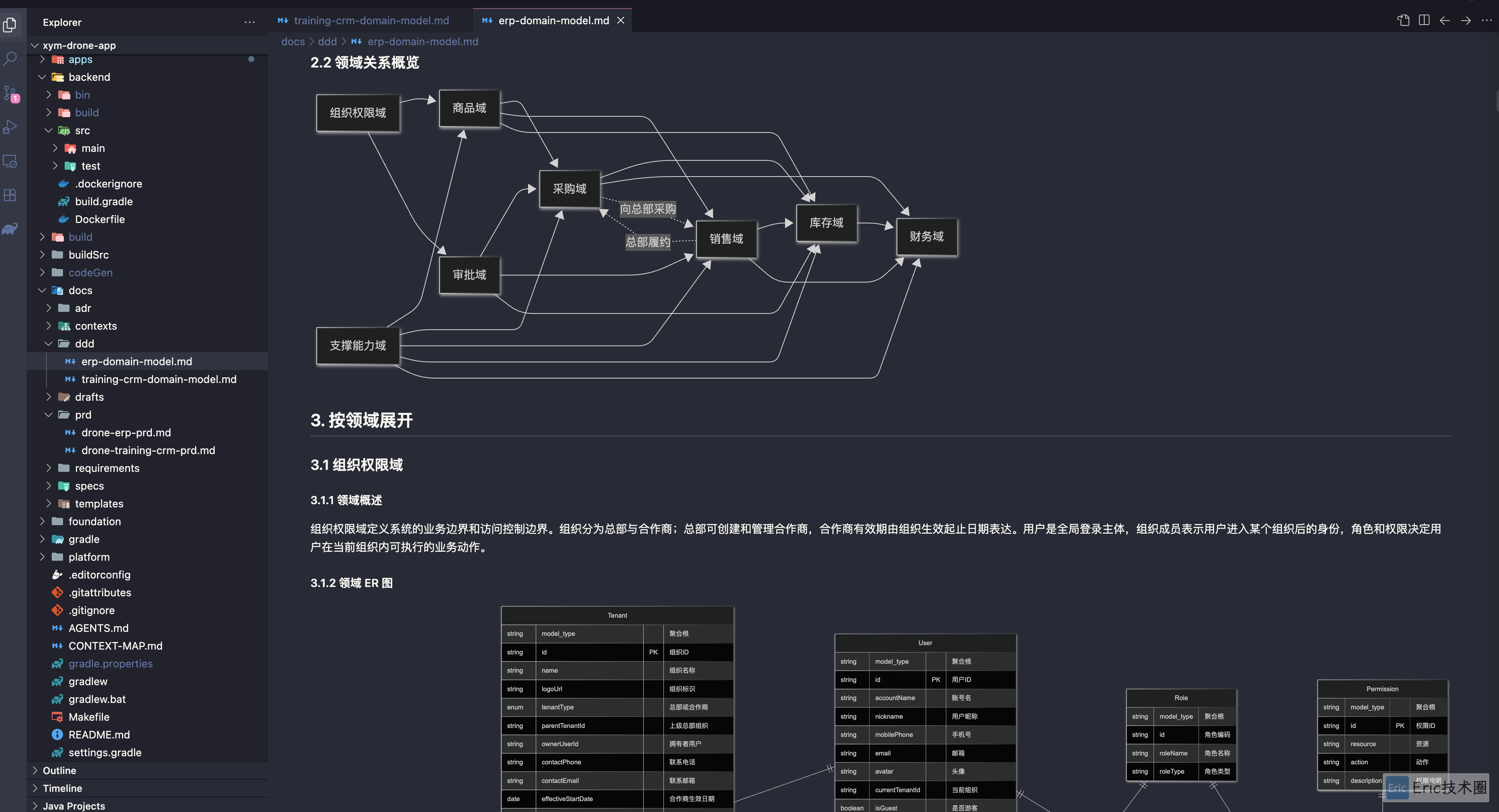Click the .gitignore git icon

pyautogui.click(x=57, y=610)
